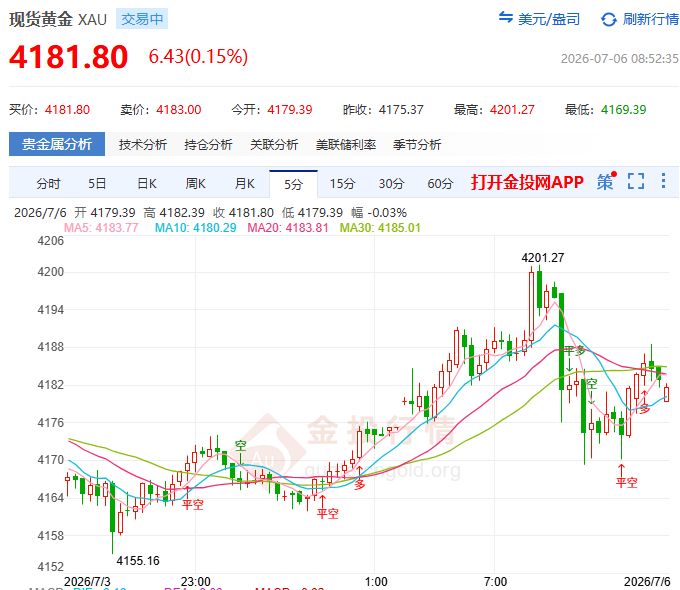Image resolution: width=680 pixels, height=590 pixels.
Task: Click the 刷新行情 refresh icon
Action: (608, 19)
